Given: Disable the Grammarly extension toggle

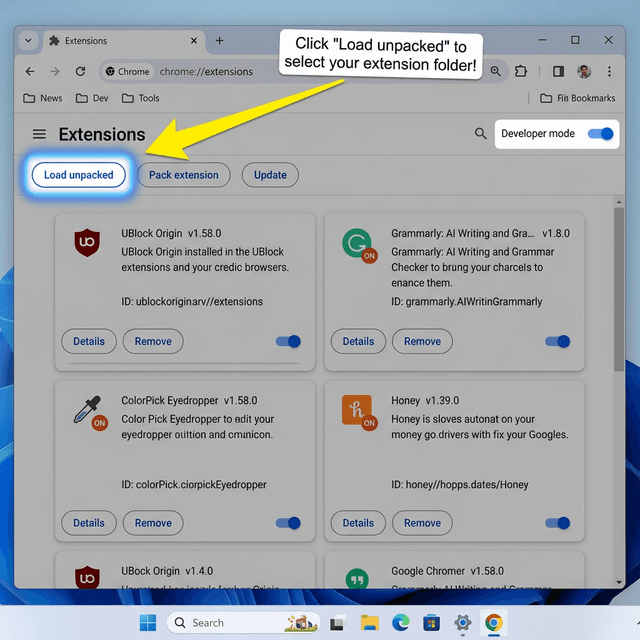Looking at the screenshot, I should 558,341.
